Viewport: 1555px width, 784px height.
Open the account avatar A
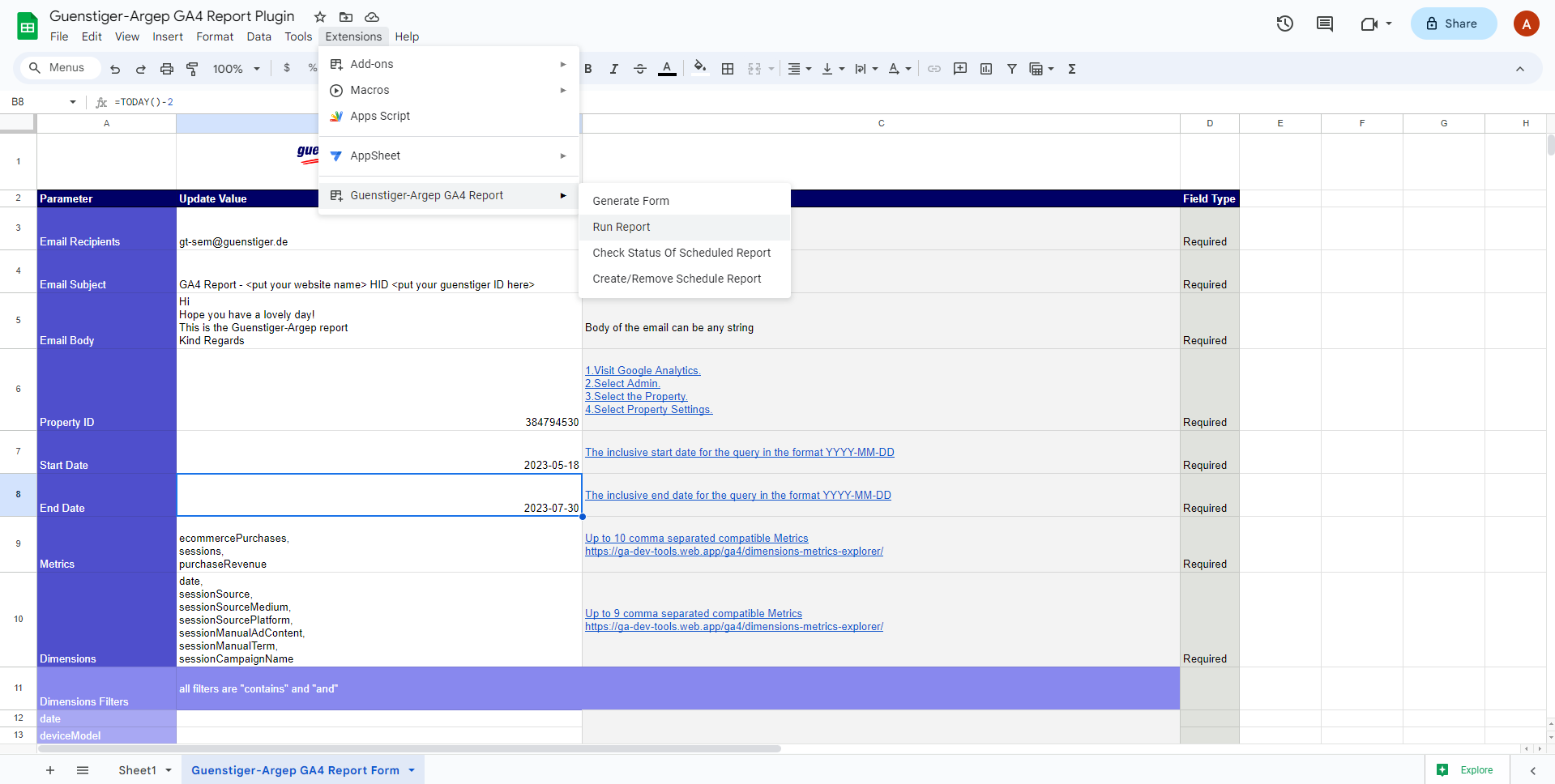click(x=1527, y=23)
